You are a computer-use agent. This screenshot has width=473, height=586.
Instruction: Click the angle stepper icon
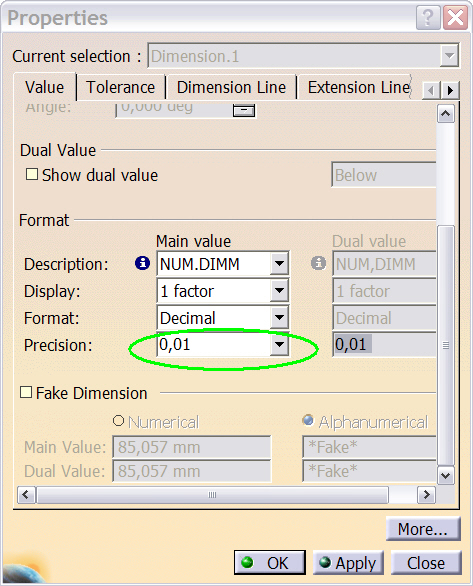(244, 110)
